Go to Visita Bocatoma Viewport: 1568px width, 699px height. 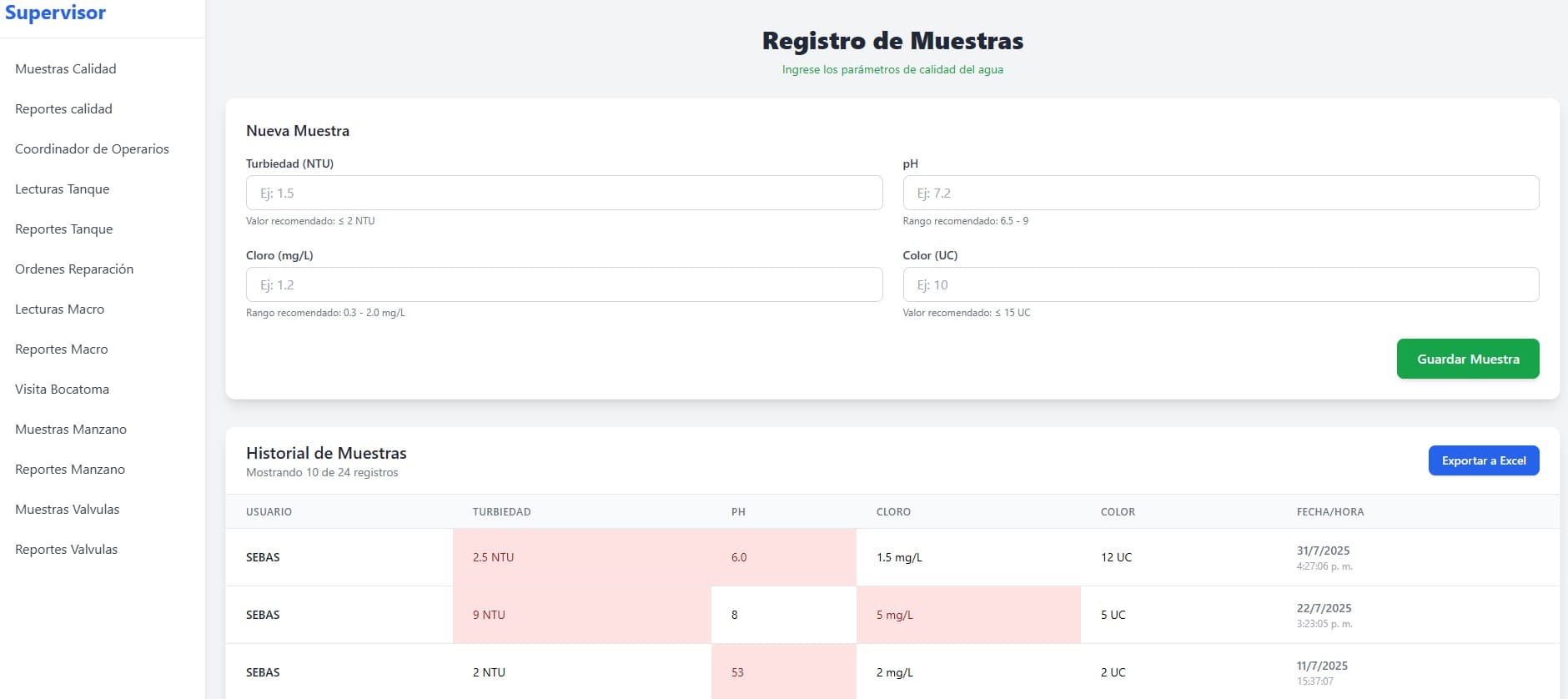[62, 390]
